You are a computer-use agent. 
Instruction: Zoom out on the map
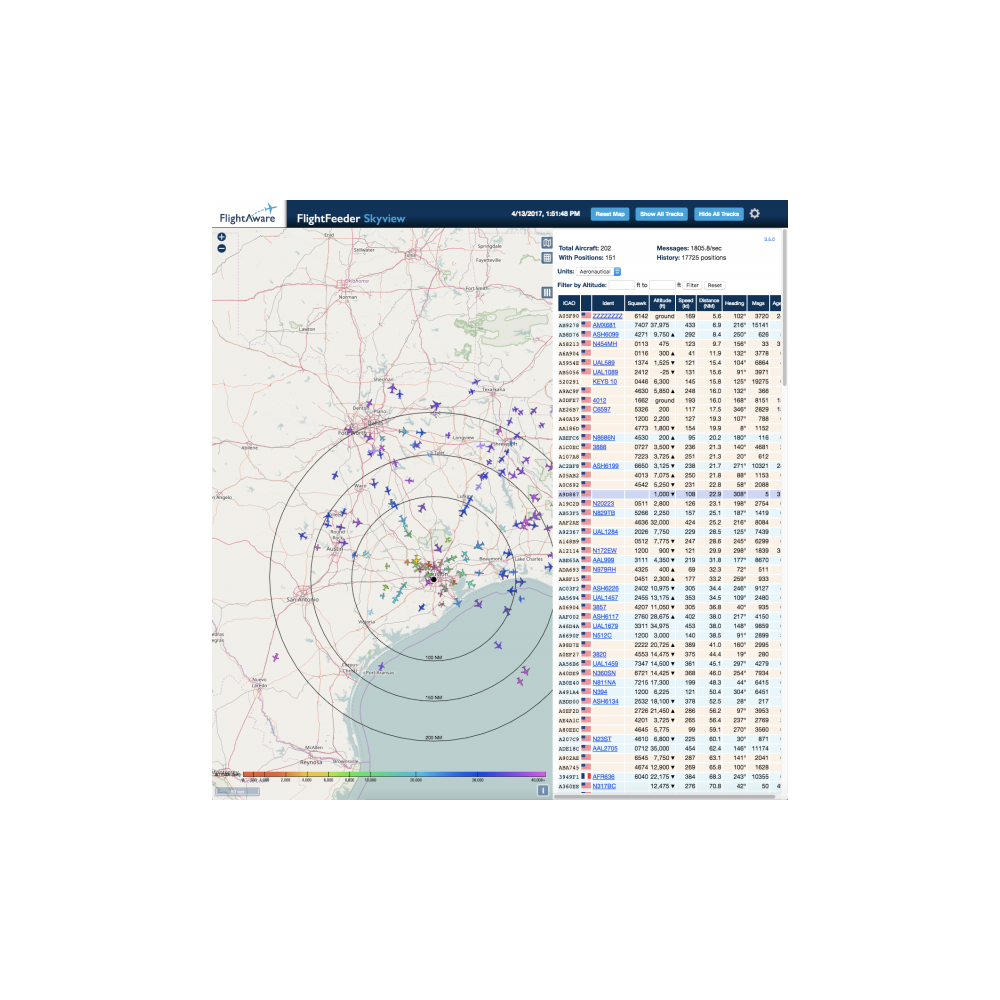tap(221, 249)
